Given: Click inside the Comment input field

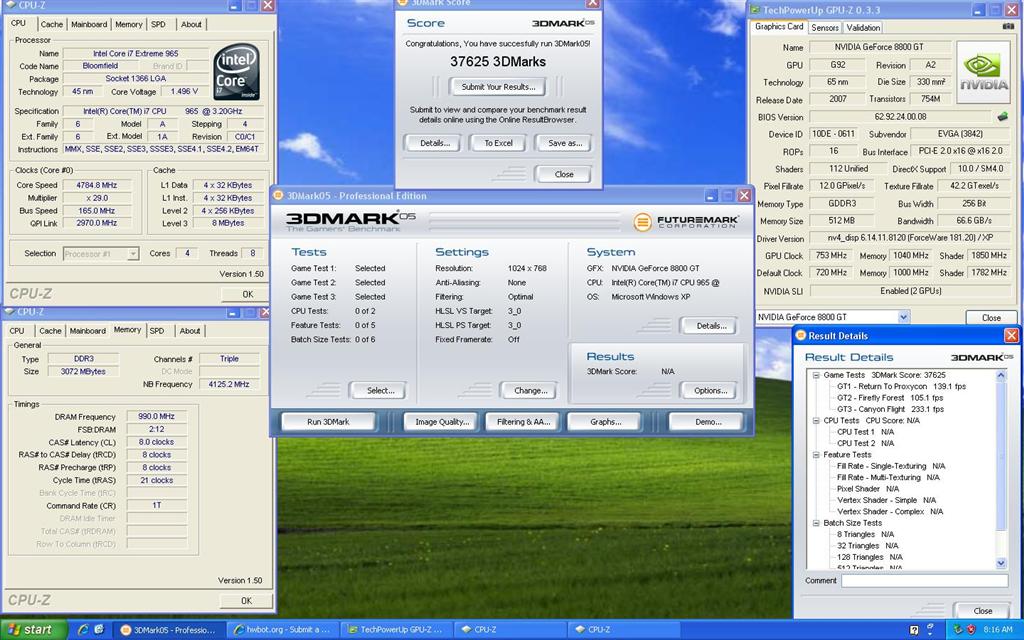Looking at the screenshot, I should (x=924, y=581).
